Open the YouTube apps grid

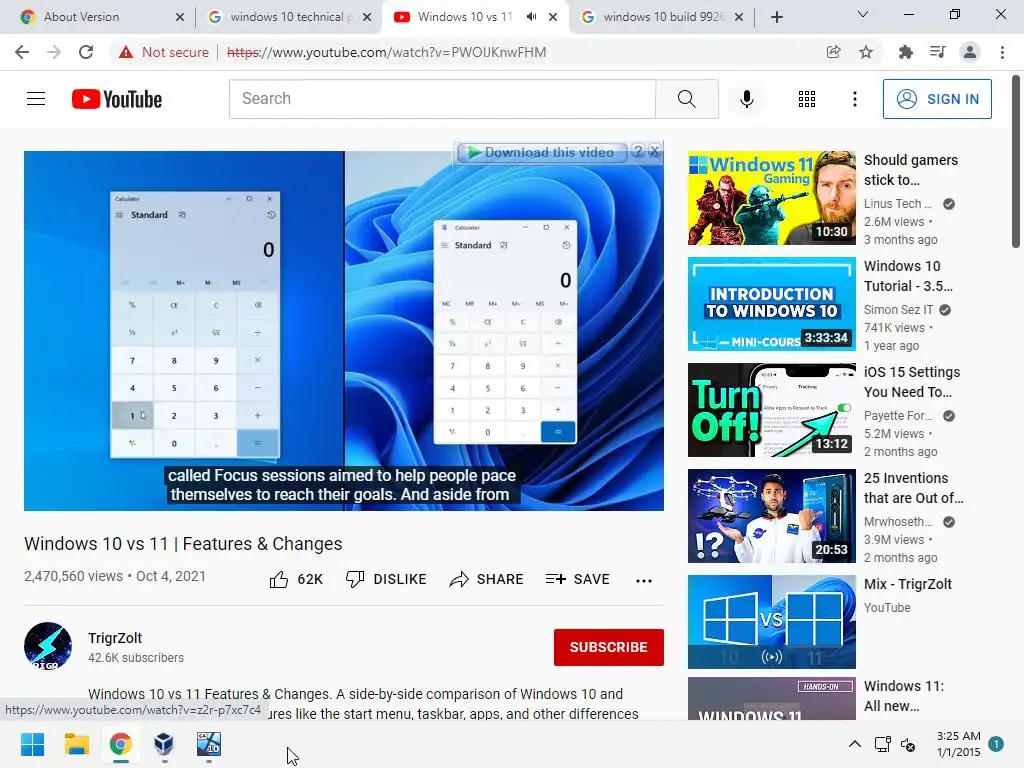[x=807, y=99]
